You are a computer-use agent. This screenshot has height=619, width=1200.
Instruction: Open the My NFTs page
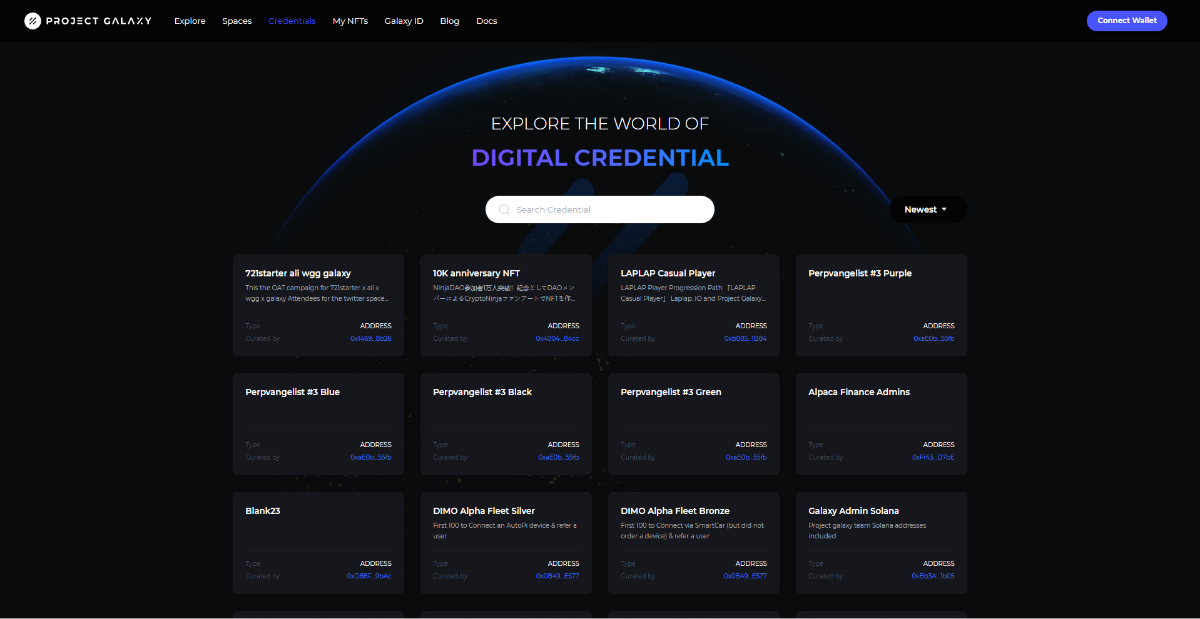pyautogui.click(x=350, y=21)
